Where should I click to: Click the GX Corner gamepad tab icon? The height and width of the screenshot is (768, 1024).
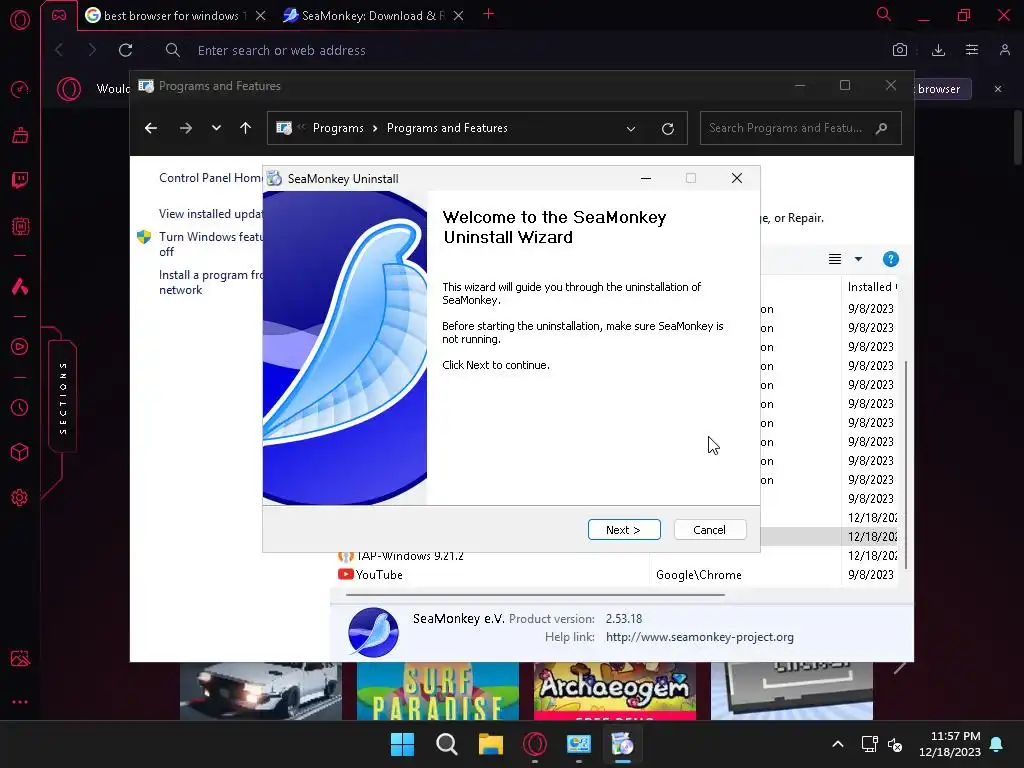tap(59, 15)
